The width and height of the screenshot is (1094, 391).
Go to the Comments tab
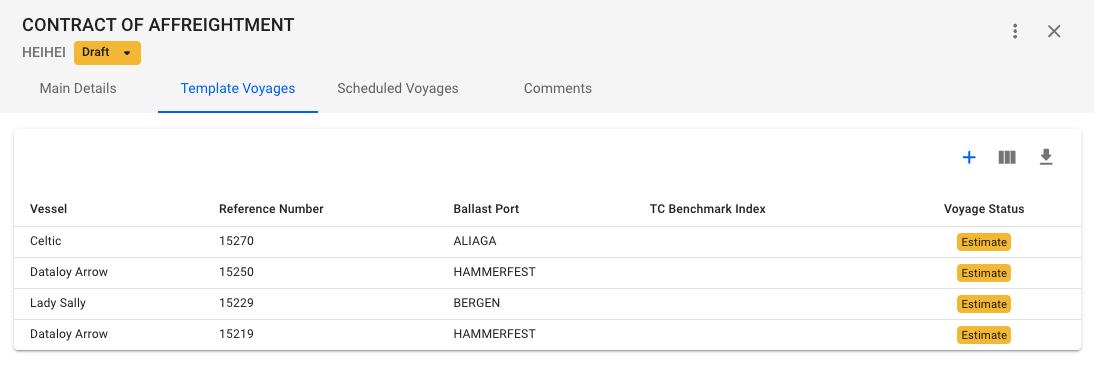pyautogui.click(x=557, y=89)
